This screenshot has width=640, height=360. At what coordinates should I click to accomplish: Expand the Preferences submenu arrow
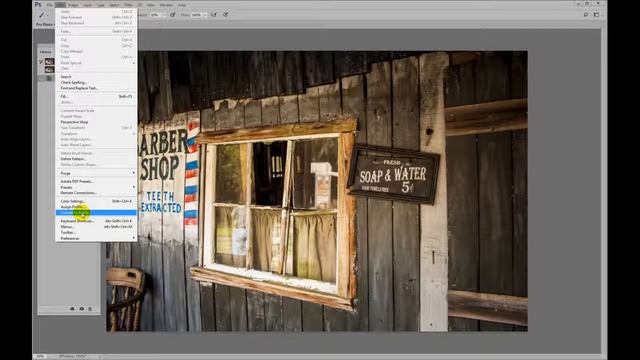133,238
